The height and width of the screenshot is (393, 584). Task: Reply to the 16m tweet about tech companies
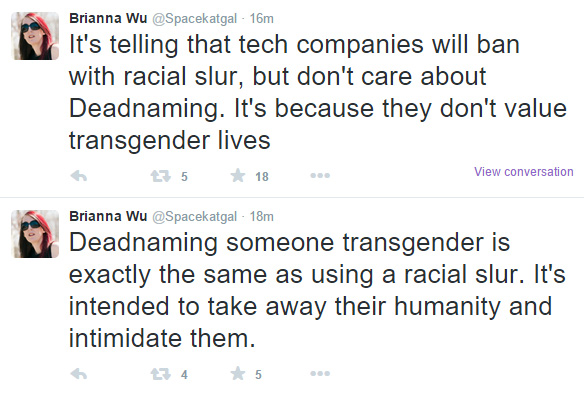[x=79, y=175]
